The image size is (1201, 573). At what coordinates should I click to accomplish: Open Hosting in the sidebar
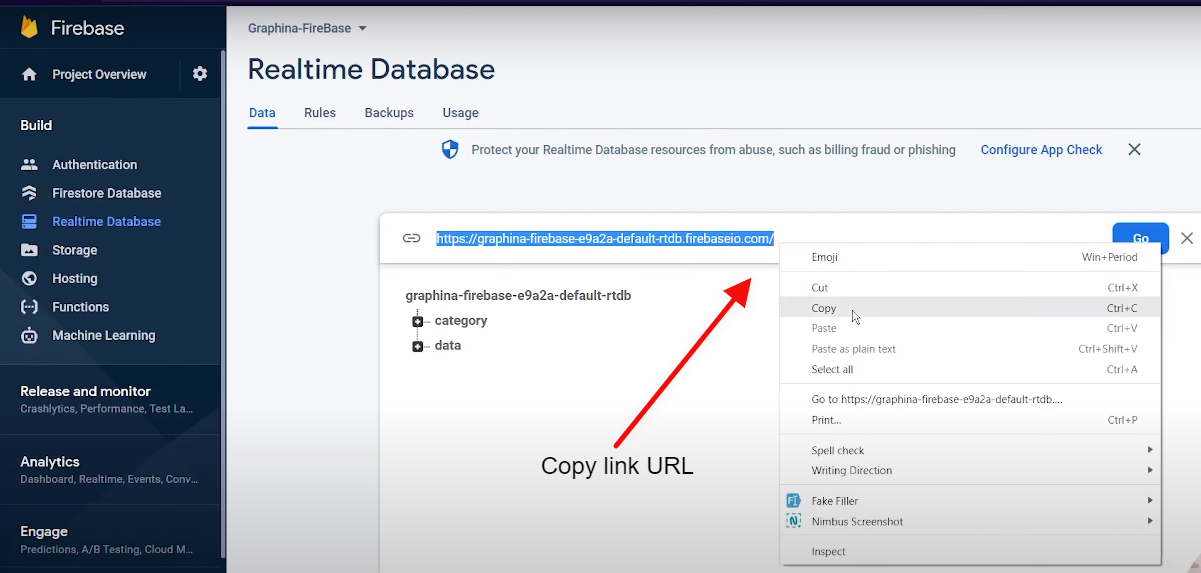pos(75,278)
